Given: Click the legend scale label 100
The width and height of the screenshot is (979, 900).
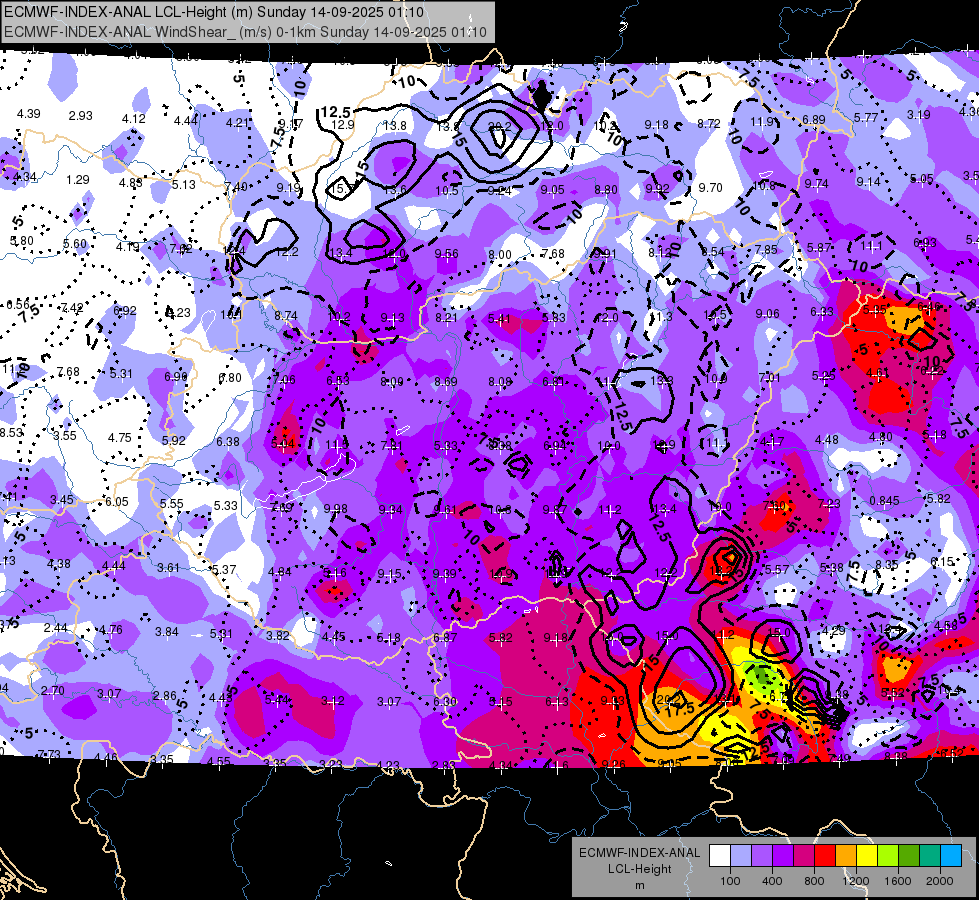Looking at the screenshot, I should tap(730, 881).
